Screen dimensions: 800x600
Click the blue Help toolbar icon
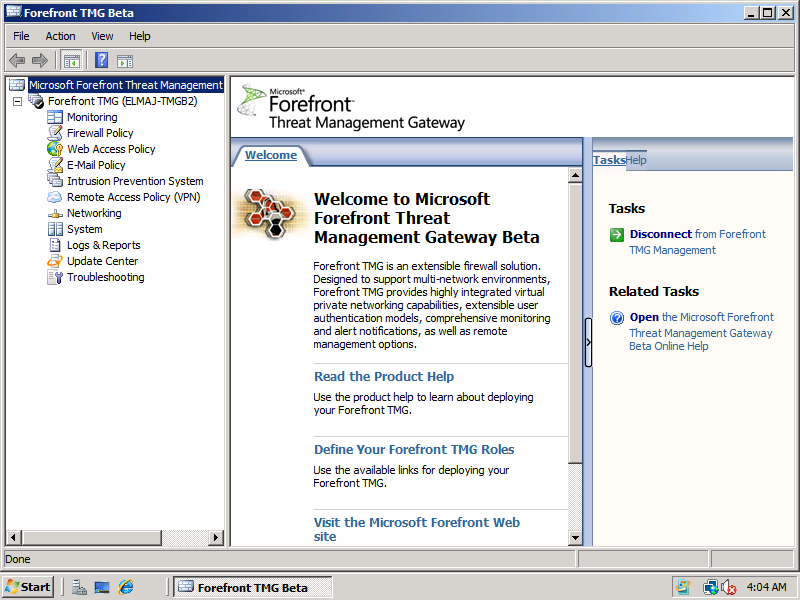point(101,61)
